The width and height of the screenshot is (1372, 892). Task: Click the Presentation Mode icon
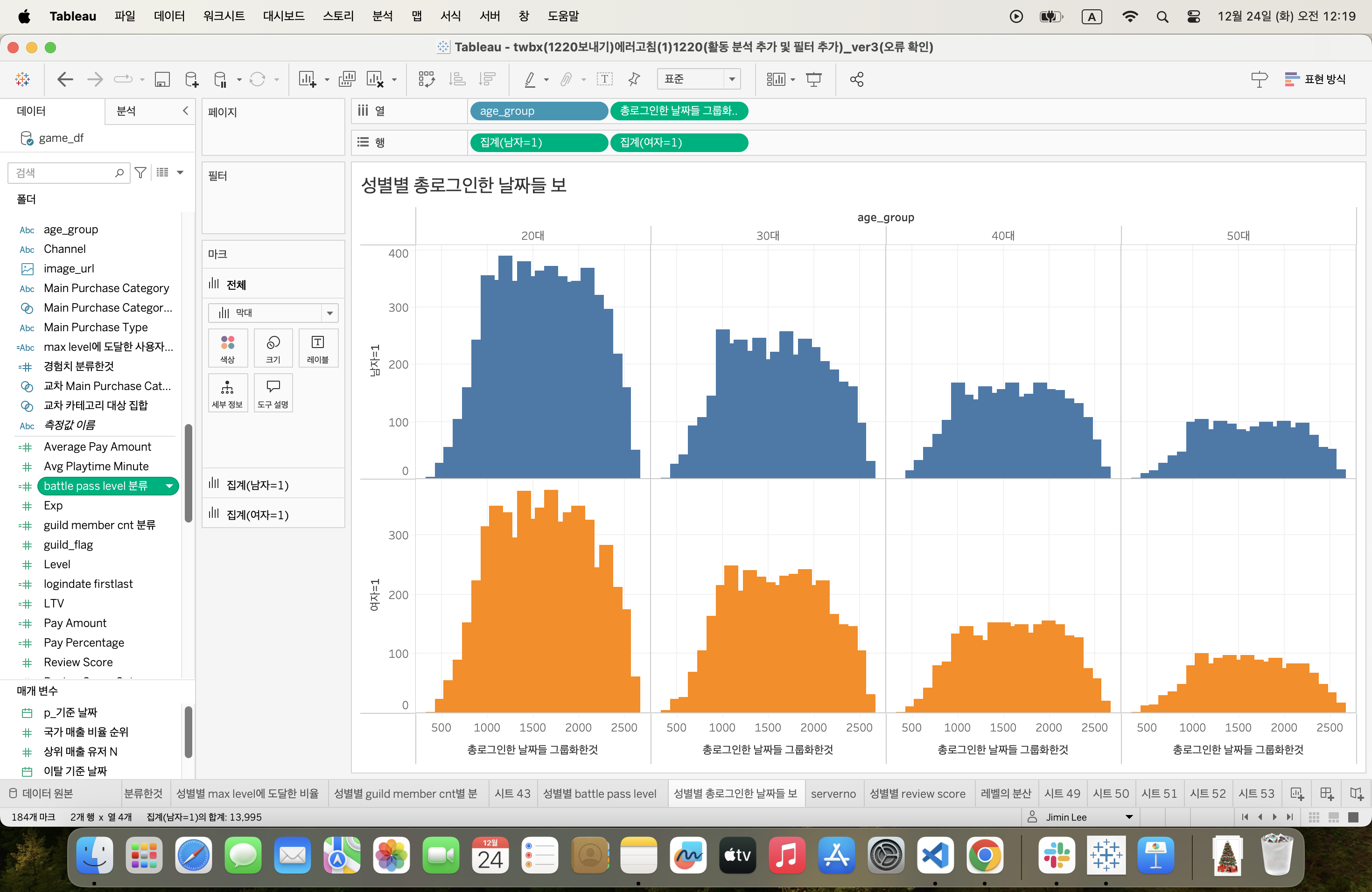tap(813, 79)
